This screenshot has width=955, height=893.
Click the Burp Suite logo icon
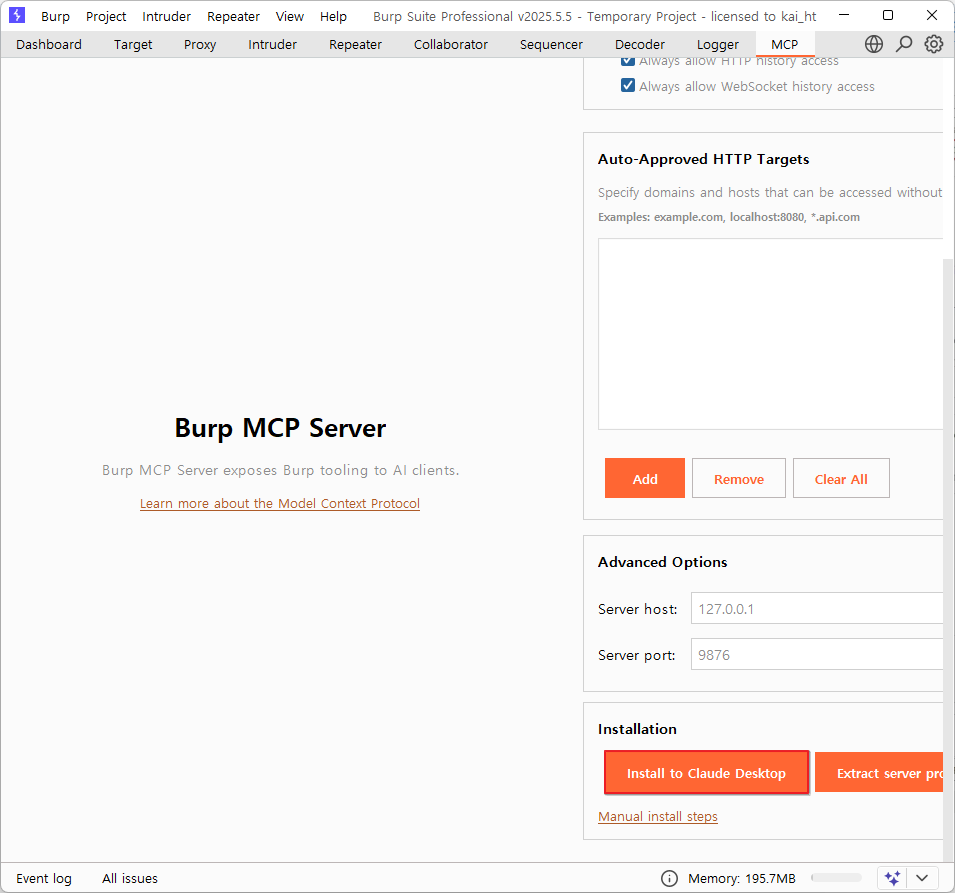click(x=17, y=15)
